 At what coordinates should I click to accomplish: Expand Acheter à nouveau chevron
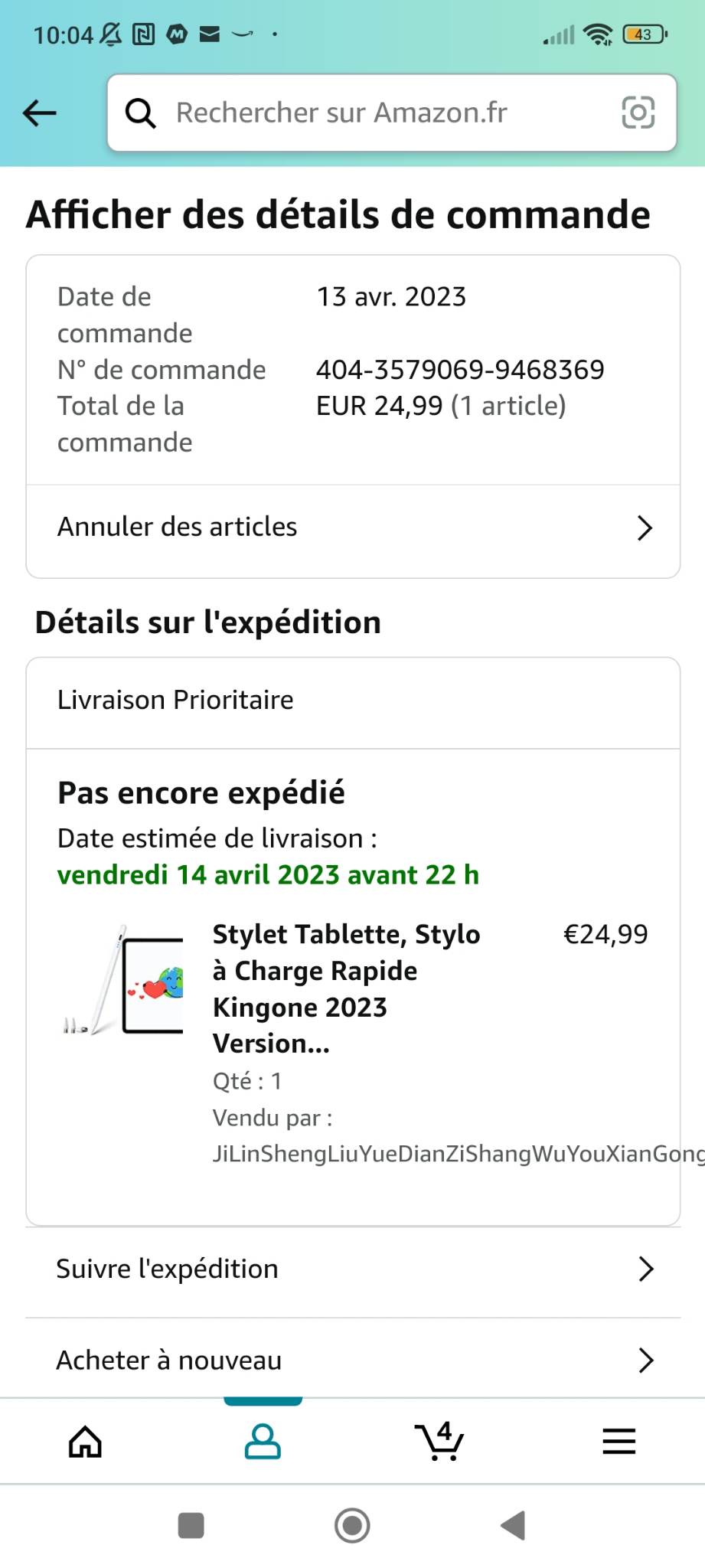pos(646,1360)
